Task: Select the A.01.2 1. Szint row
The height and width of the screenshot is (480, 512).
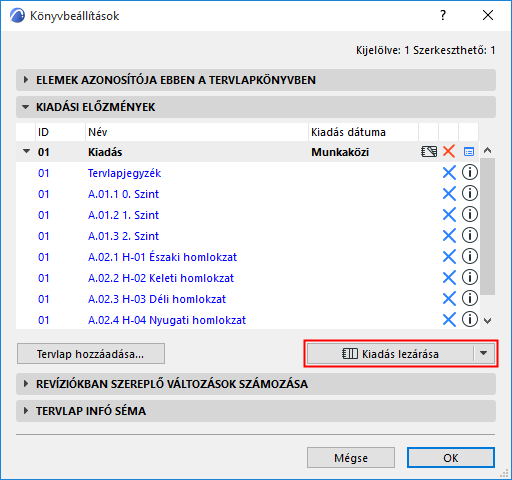Action: pos(247,215)
